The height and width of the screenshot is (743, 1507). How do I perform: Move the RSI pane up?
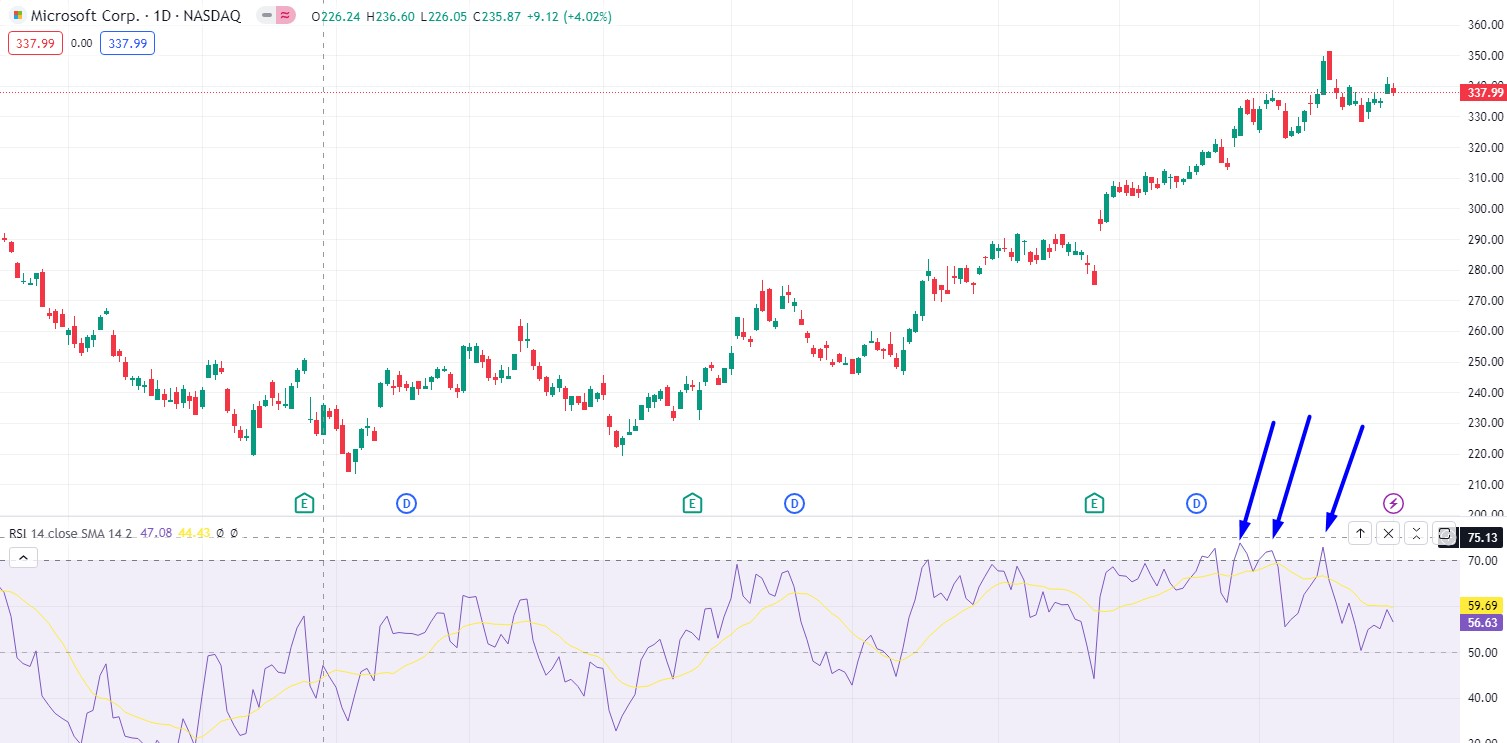pos(1360,533)
